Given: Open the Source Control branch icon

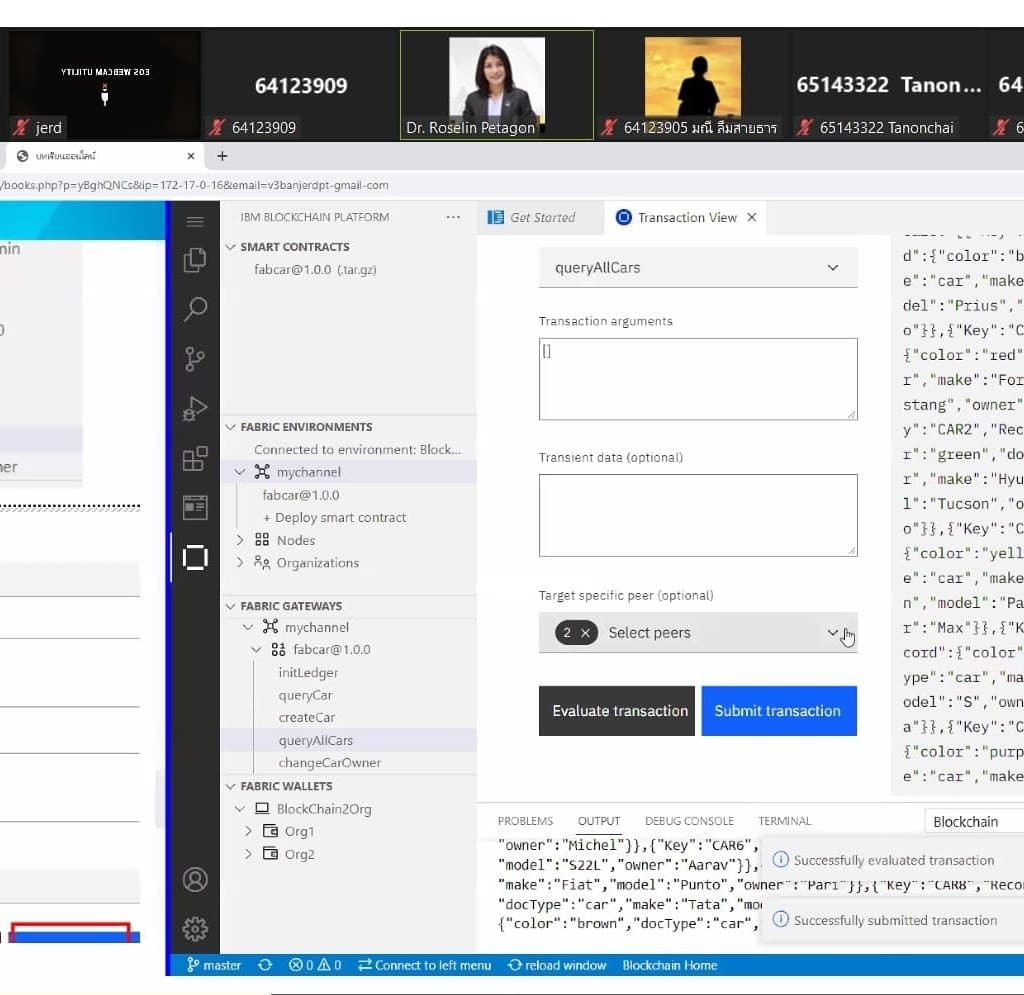Looking at the screenshot, I should point(195,359).
